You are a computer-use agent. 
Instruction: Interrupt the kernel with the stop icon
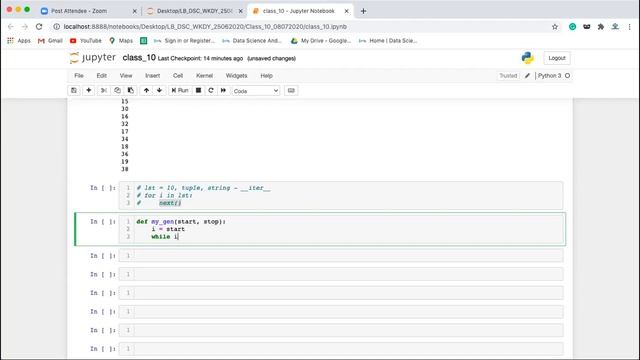(198, 91)
